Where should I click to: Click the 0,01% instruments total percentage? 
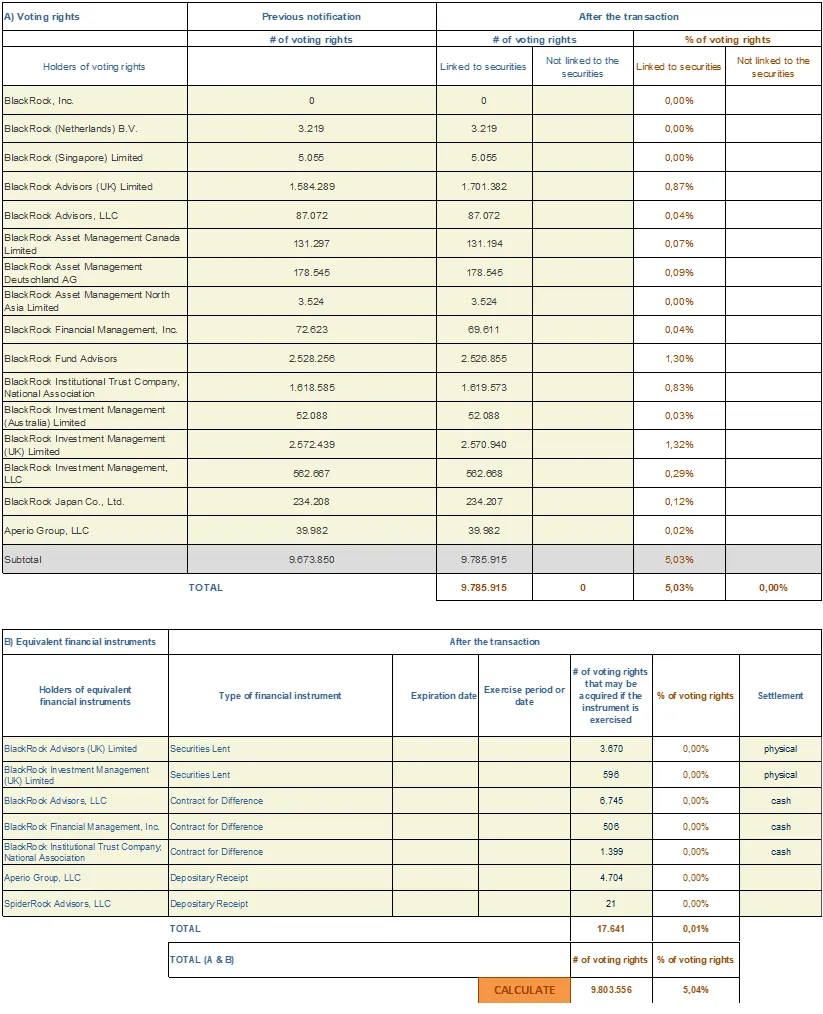tap(696, 929)
